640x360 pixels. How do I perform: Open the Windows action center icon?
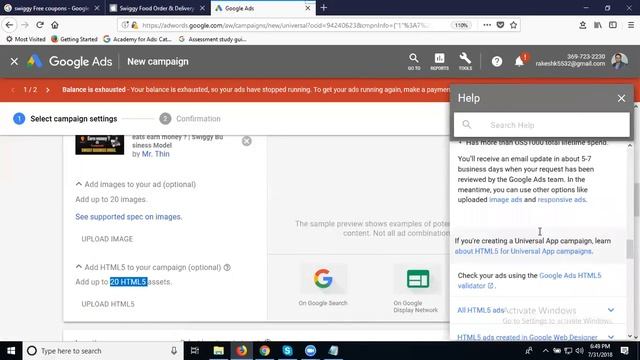click(625, 351)
